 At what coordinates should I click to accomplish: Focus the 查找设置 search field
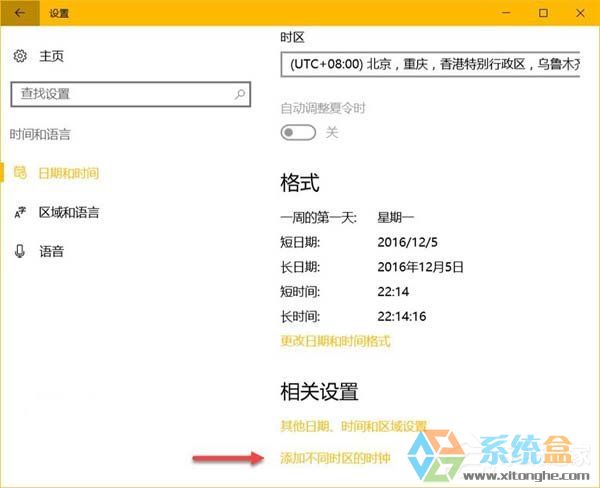(130, 94)
